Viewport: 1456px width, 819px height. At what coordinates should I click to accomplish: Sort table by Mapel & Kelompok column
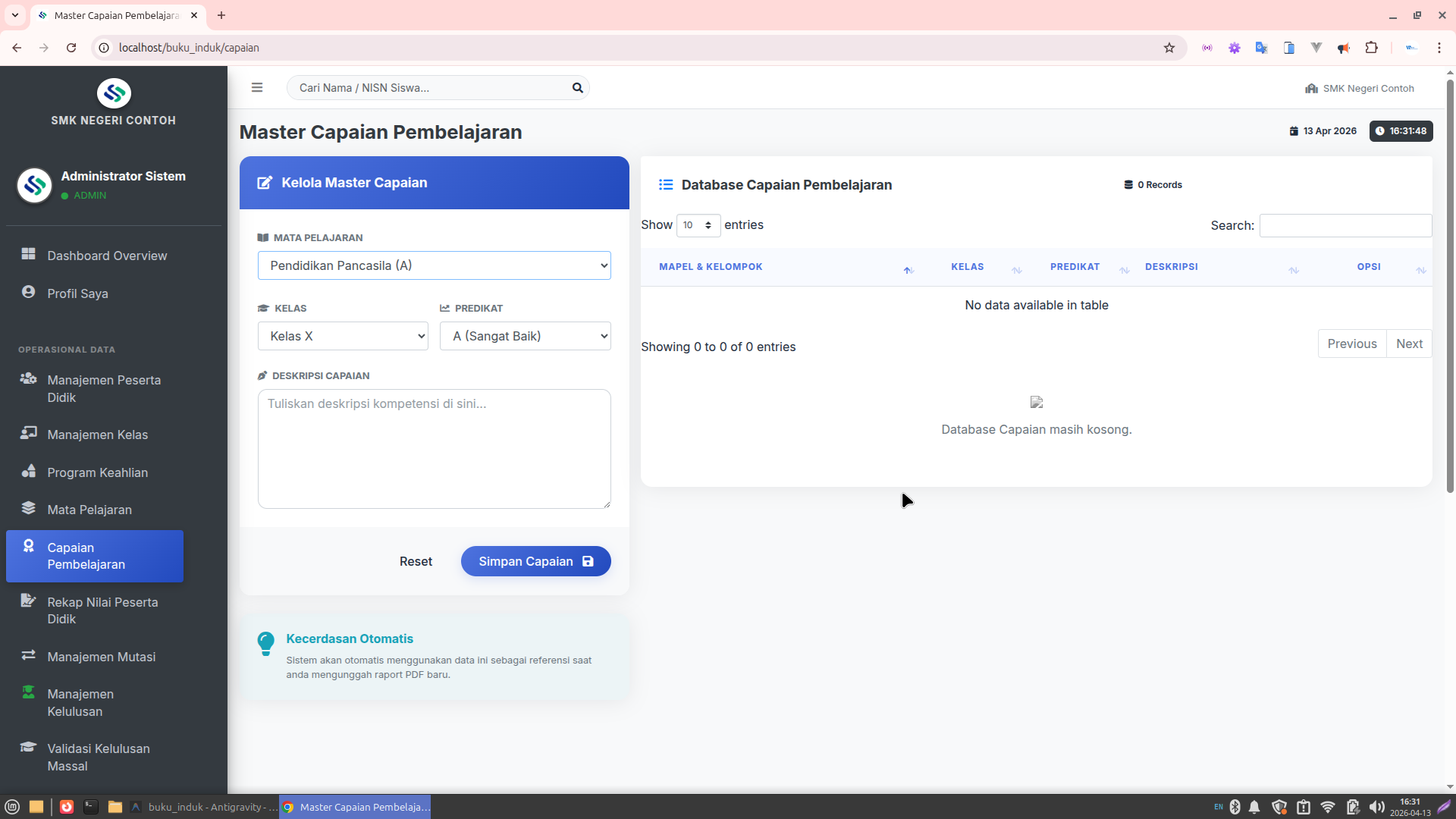pos(711,267)
